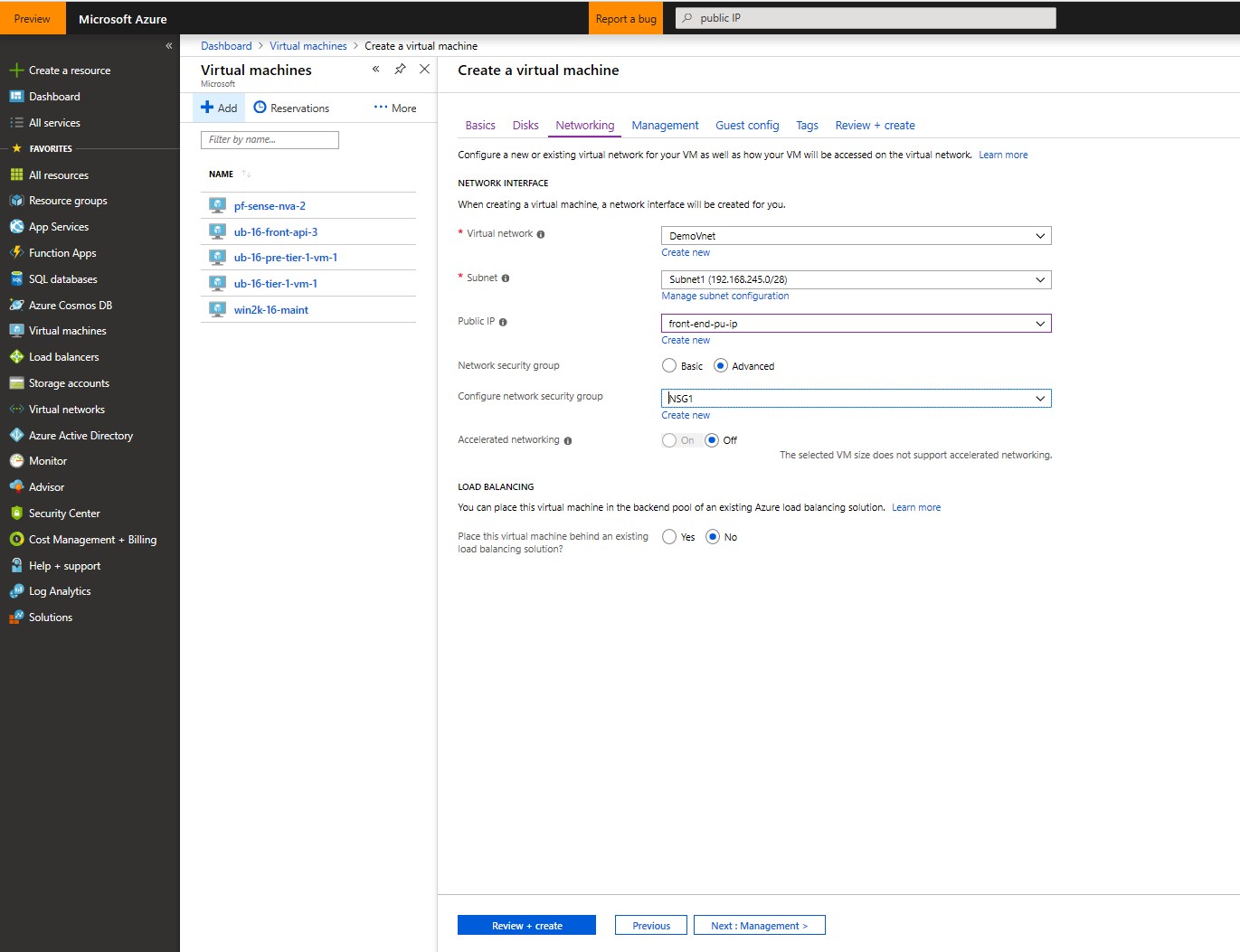Switch to the Disks tab

[525, 126]
